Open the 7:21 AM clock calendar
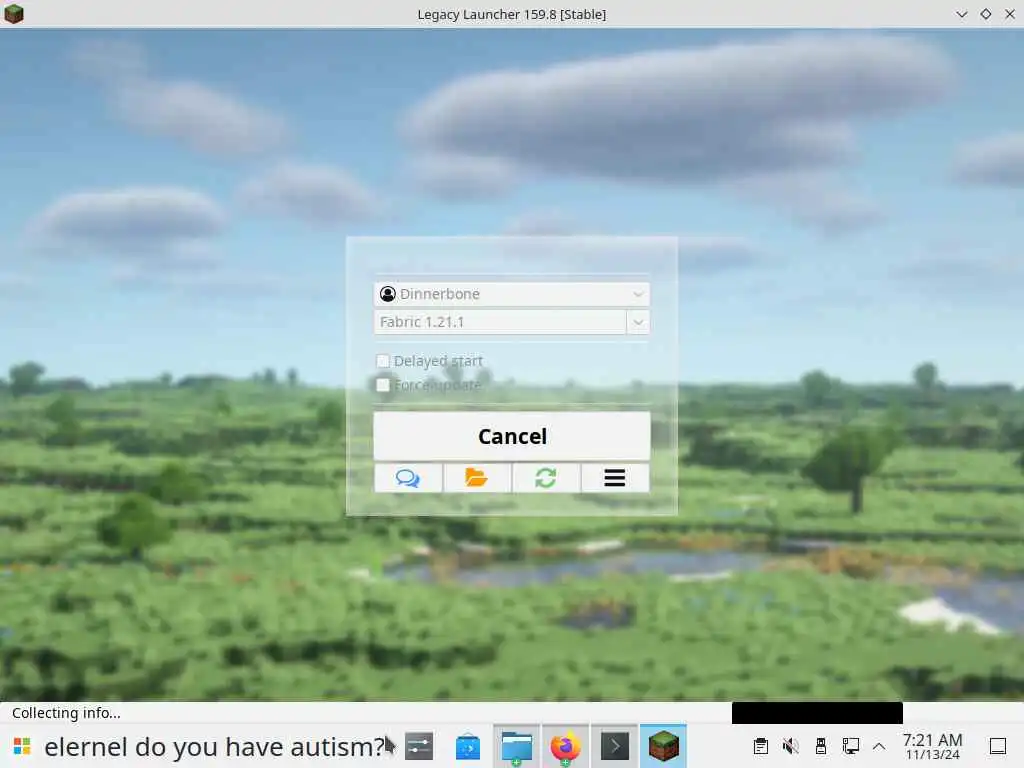Viewport: 1024px width, 768px height. click(x=933, y=746)
